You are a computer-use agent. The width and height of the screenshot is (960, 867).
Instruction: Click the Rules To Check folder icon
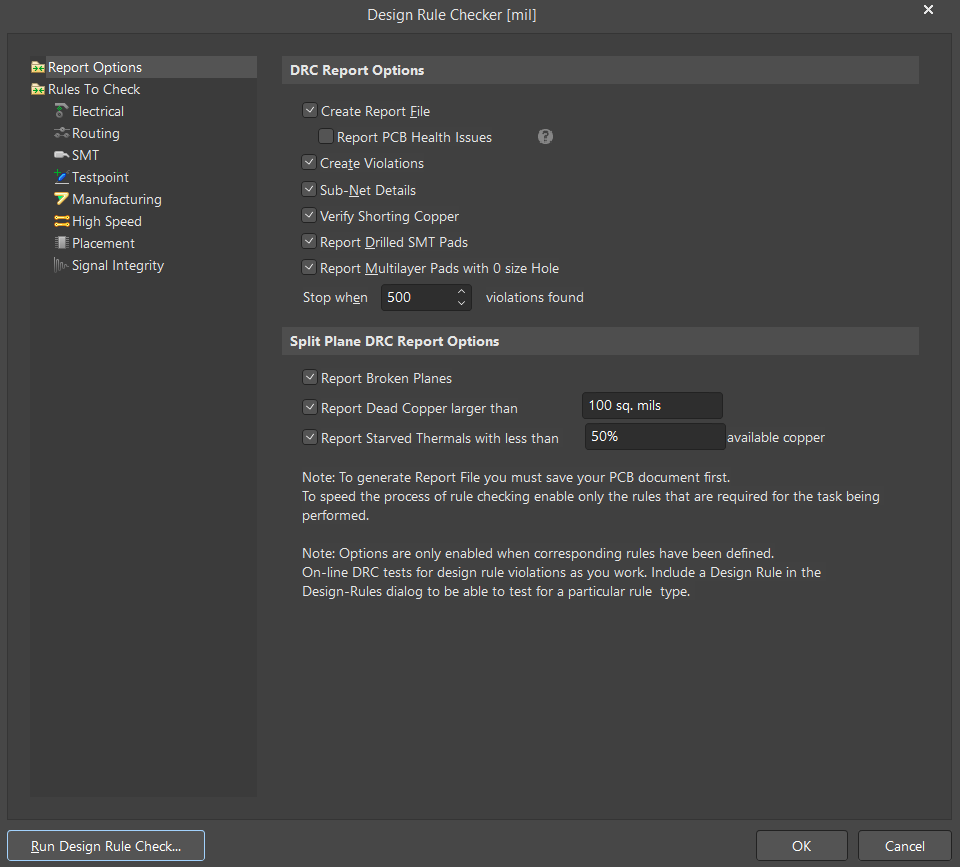coord(38,89)
